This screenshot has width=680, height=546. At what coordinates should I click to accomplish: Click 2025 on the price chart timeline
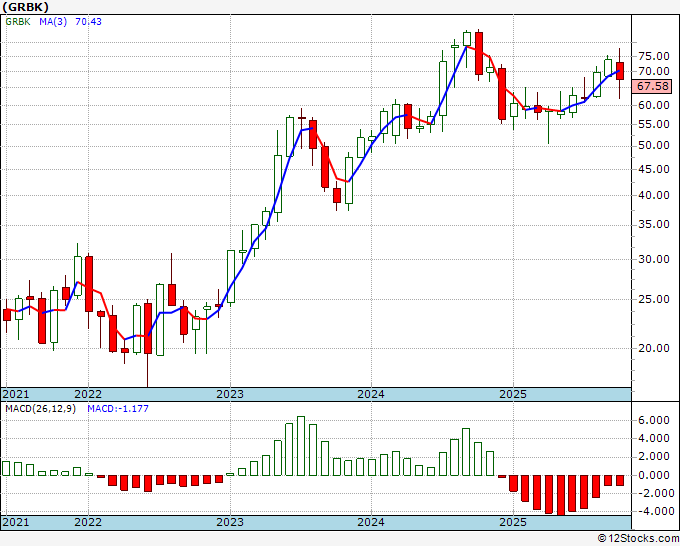pyautogui.click(x=513, y=394)
